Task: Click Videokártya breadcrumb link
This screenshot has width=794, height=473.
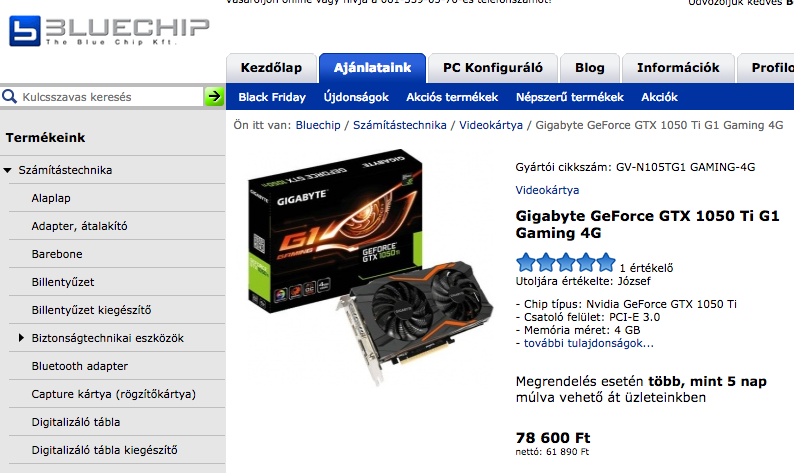Action: 491,125
